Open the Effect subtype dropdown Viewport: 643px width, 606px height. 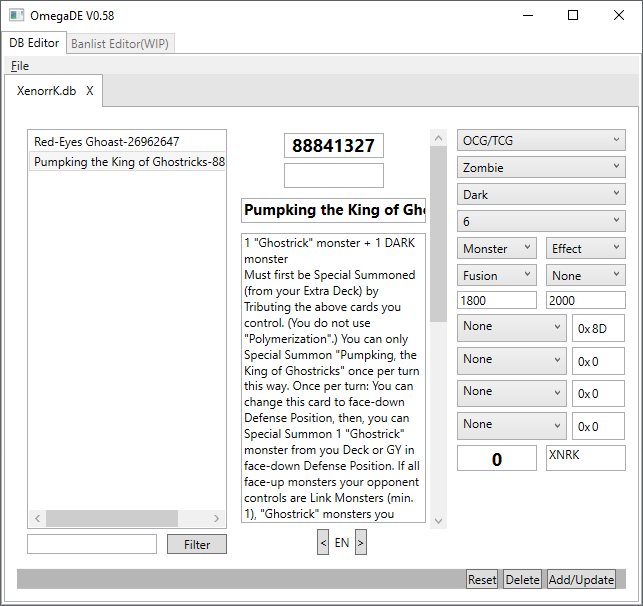pos(586,248)
